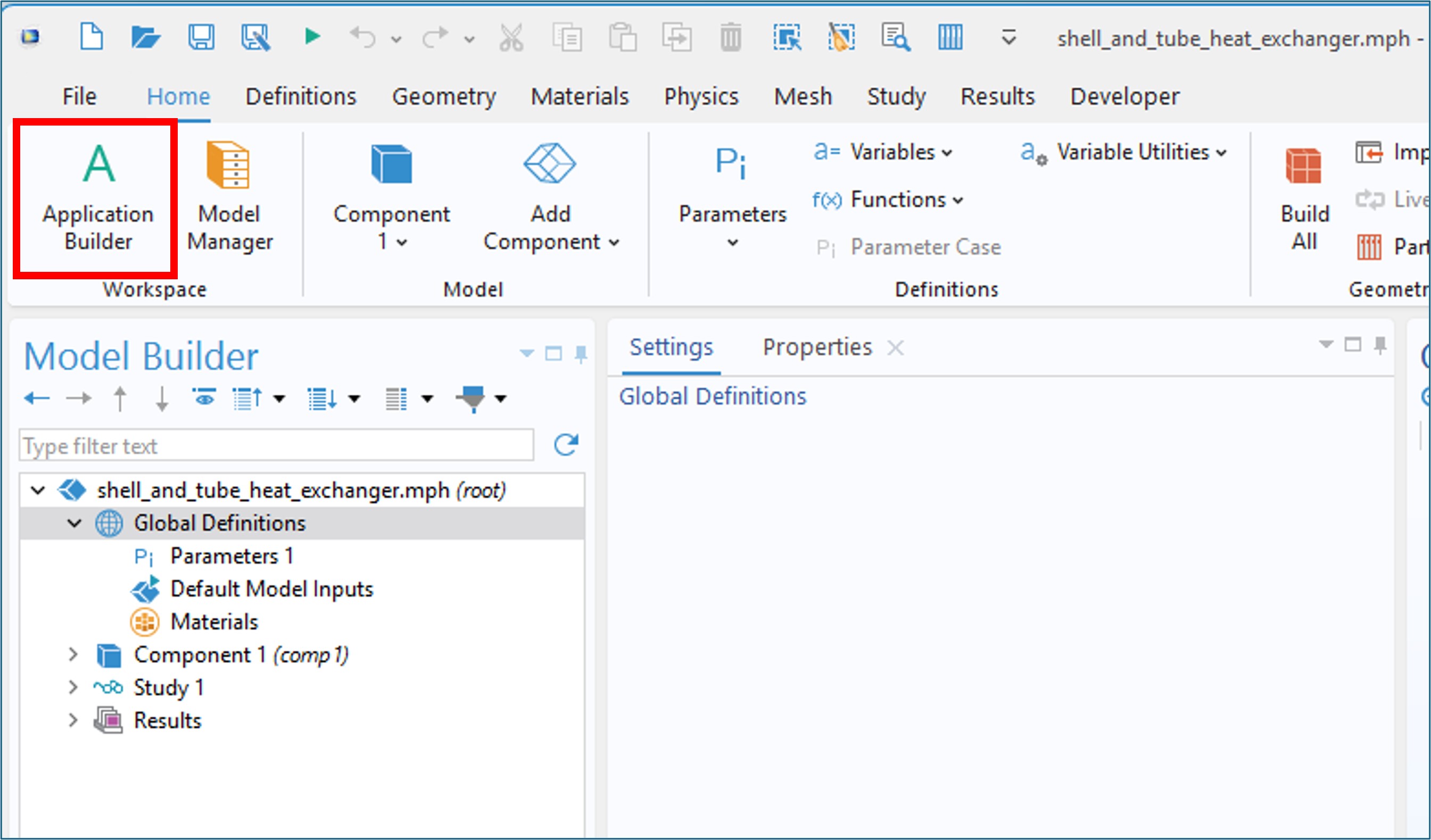Open a file using the folder icon

(145, 37)
